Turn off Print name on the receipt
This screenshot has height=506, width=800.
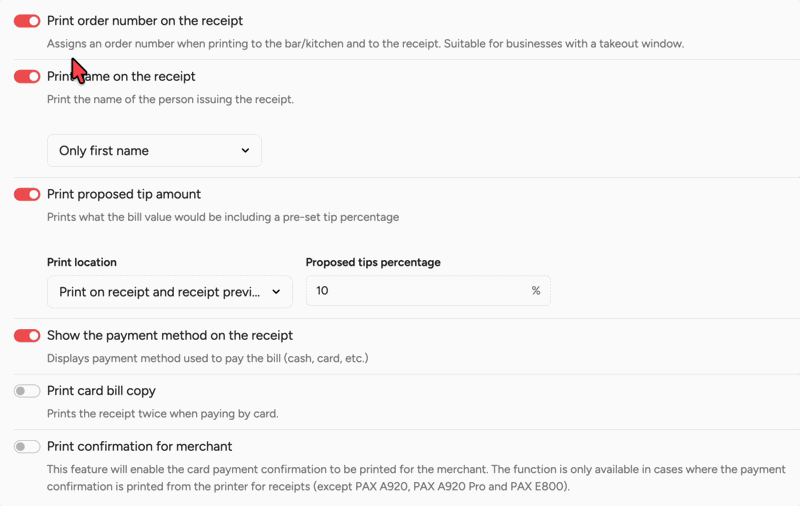coord(27,77)
